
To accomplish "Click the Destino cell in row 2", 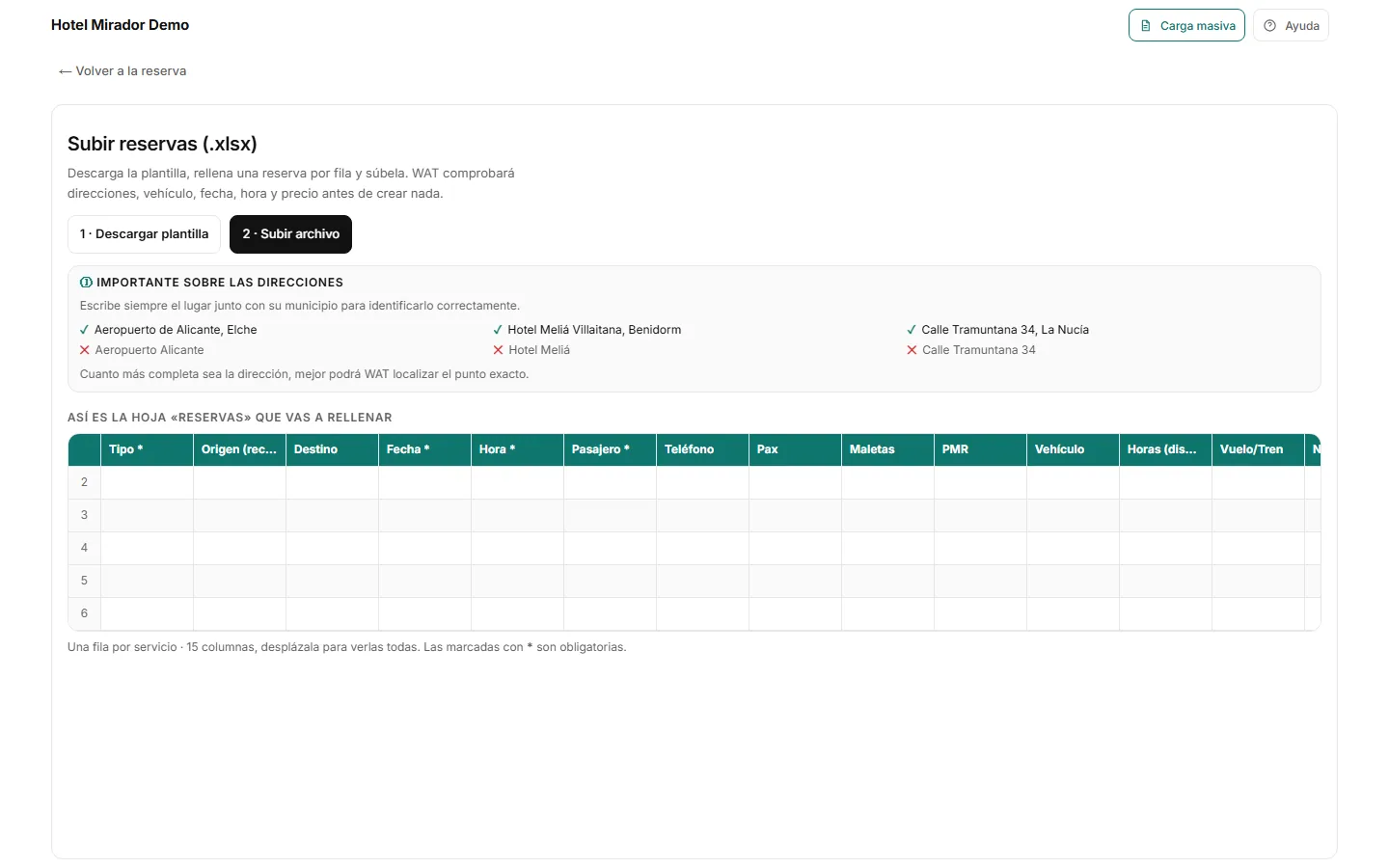I will (332, 482).
